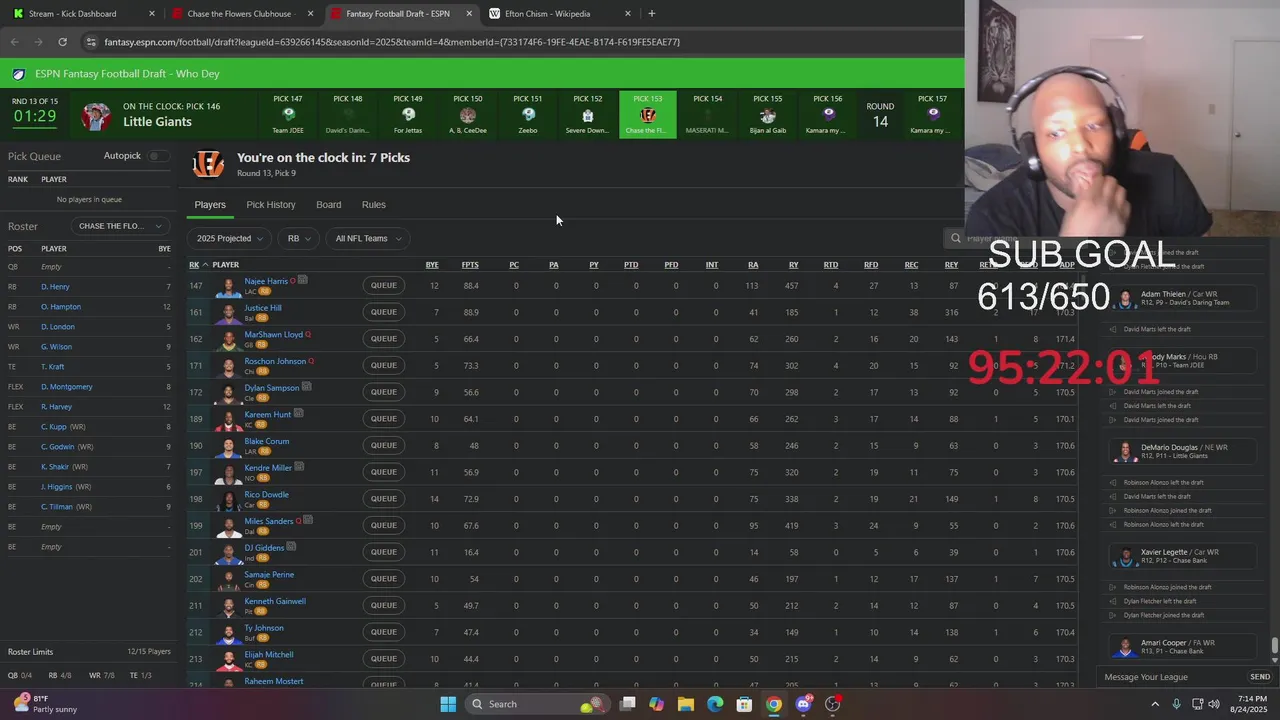
Task: Switch to Stream - Kick Dashboard tab
Action: pos(82,14)
